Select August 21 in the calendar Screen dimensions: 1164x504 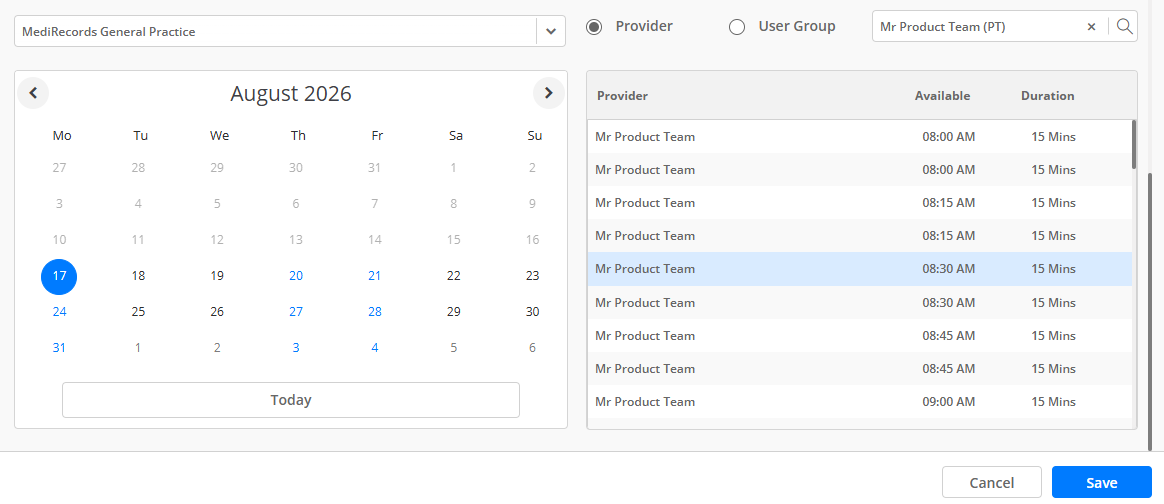coord(375,276)
